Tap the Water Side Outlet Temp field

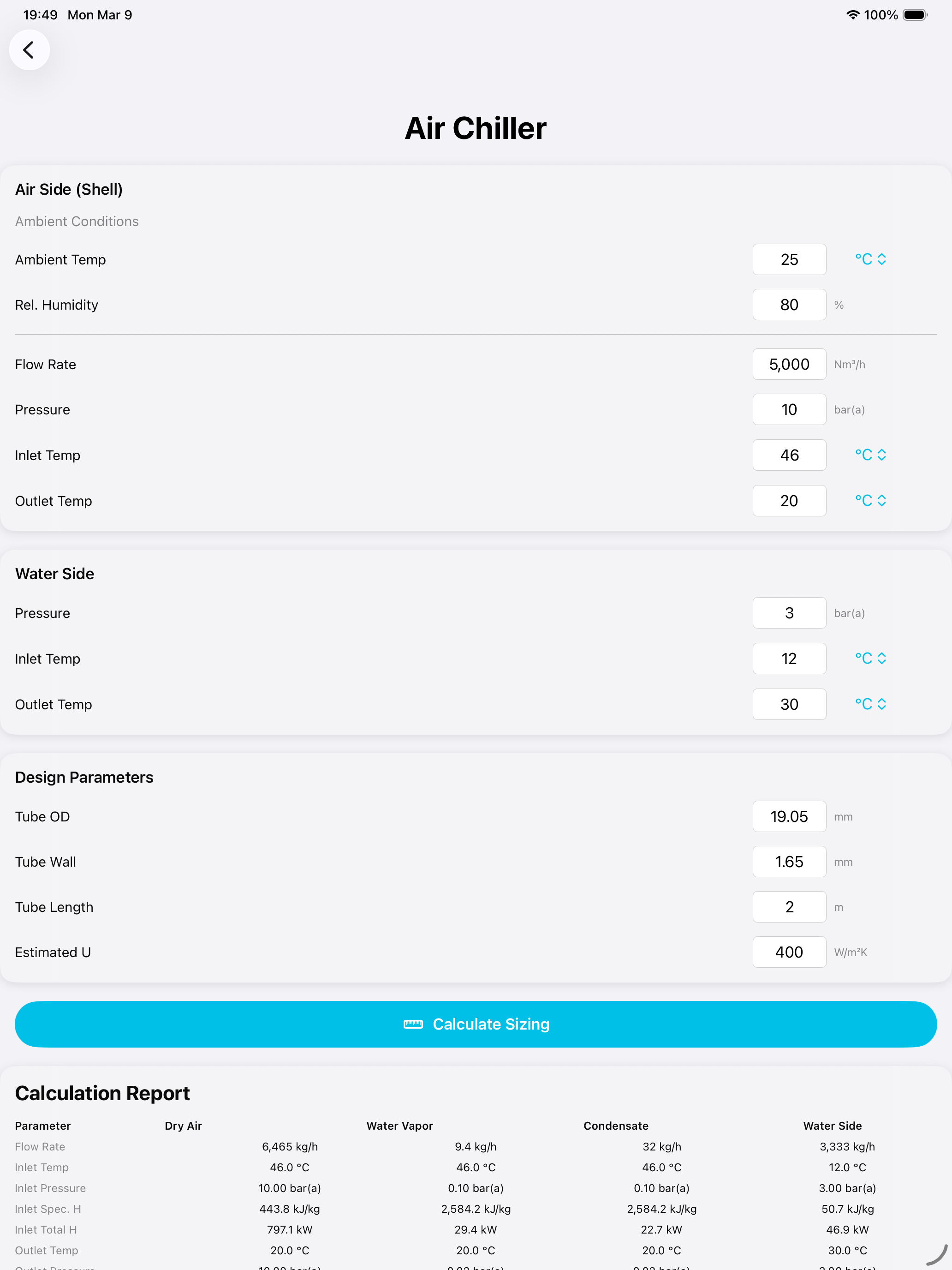click(x=789, y=705)
